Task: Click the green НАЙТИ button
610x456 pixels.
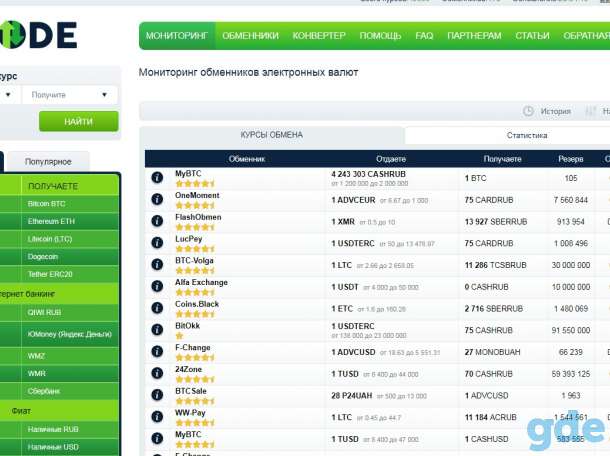Action: 79,121
